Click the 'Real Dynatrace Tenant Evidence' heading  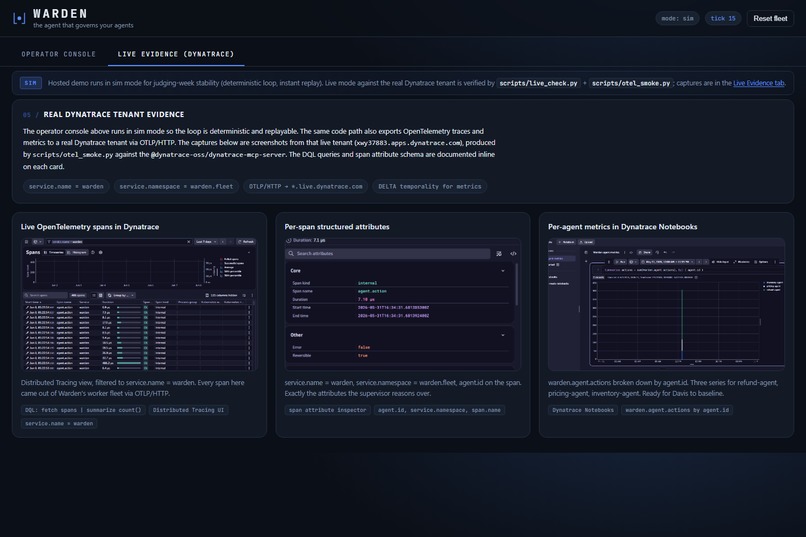coord(114,115)
